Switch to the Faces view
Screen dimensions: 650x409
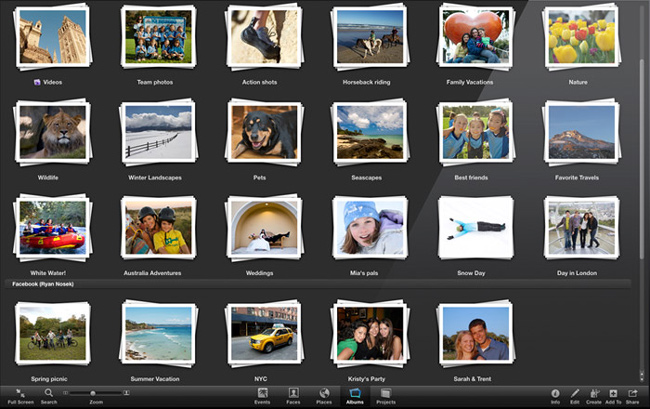tap(293, 393)
